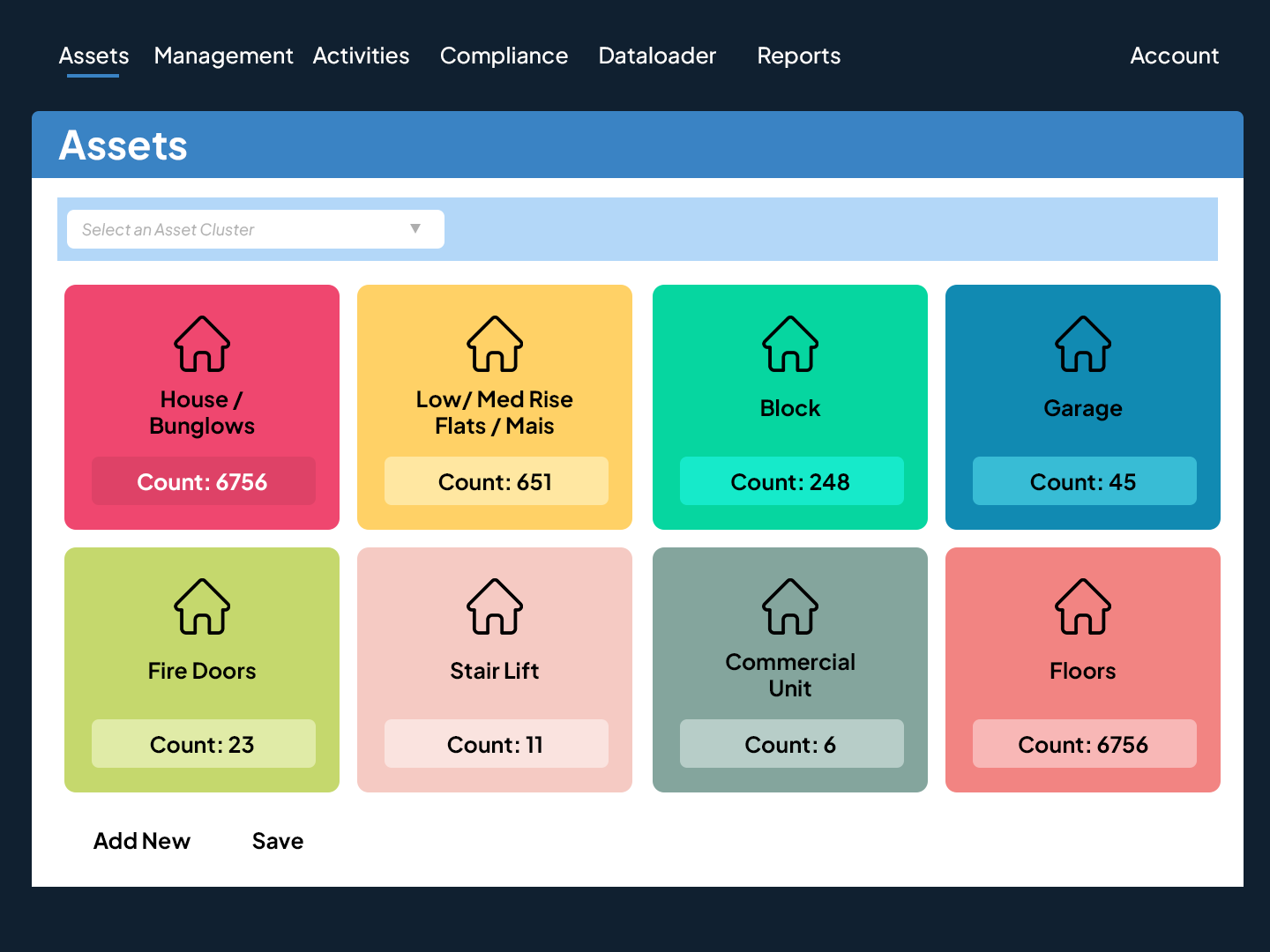Click the Garage card house icon
The width and height of the screenshot is (1270, 952).
1083,344
